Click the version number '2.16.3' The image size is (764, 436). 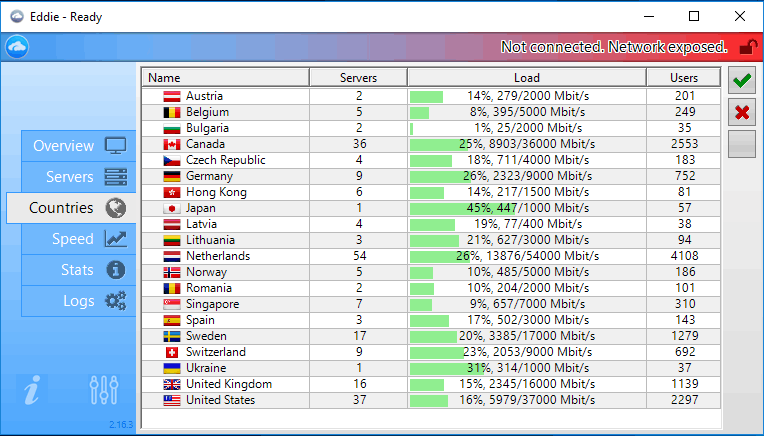click(121, 425)
